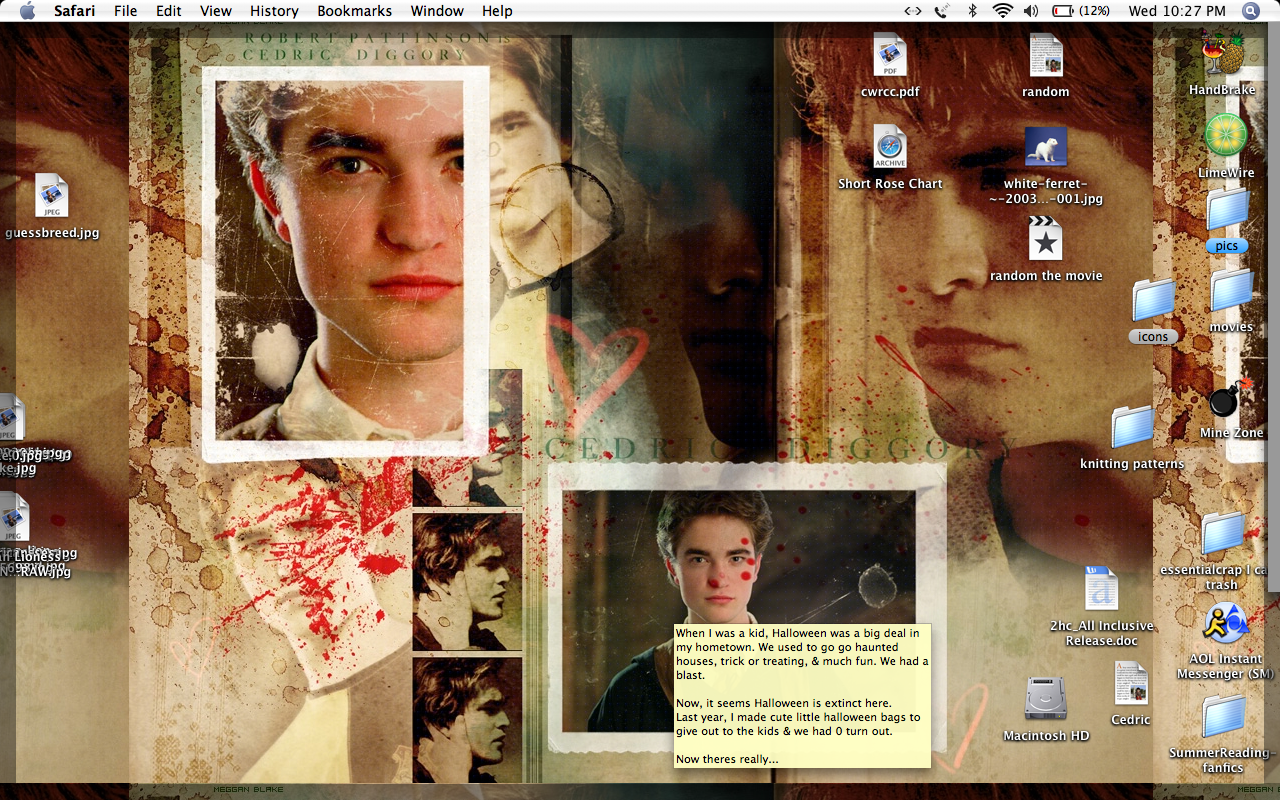Click the yellow Halloween sticky note
The image size is (1280, 800).
point(802,696)
